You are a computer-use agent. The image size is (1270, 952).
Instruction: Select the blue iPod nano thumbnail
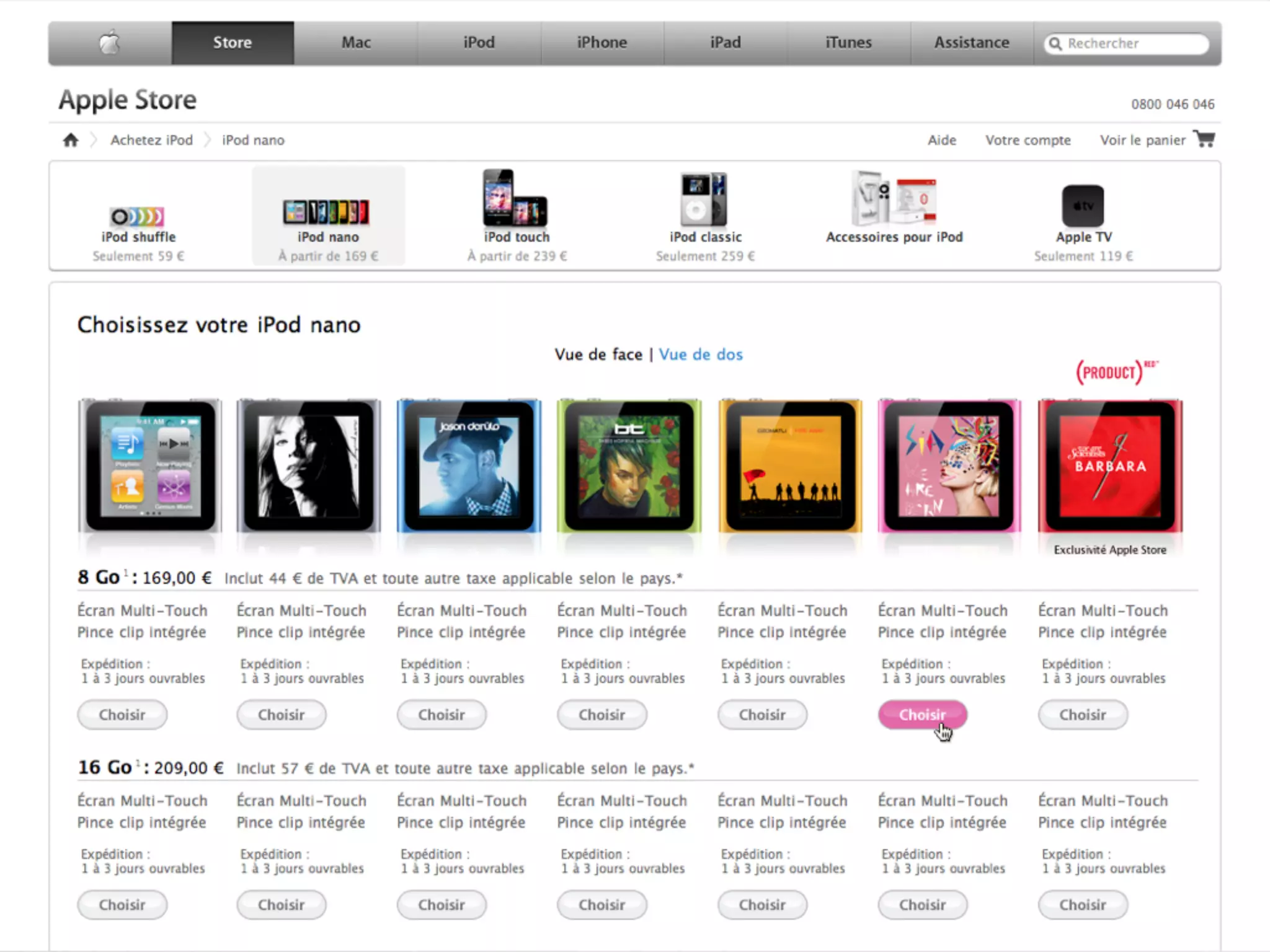(x=469, y=466)
